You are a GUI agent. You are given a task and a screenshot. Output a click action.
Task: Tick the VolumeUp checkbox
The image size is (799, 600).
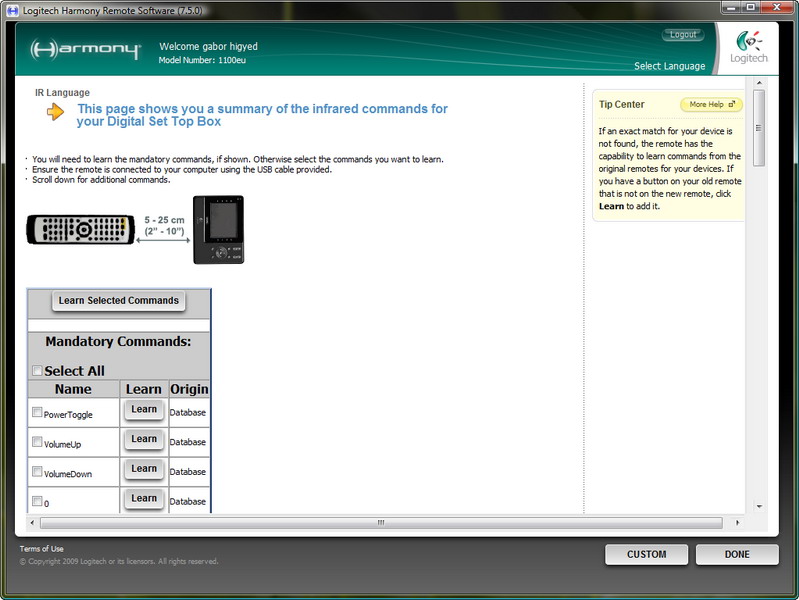tap(37, 442)
